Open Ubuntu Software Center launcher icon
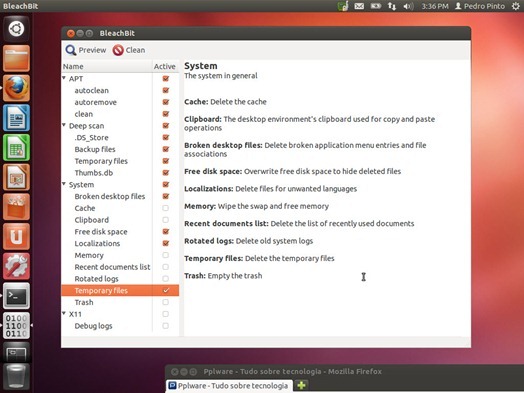 (x=16, y=207)
